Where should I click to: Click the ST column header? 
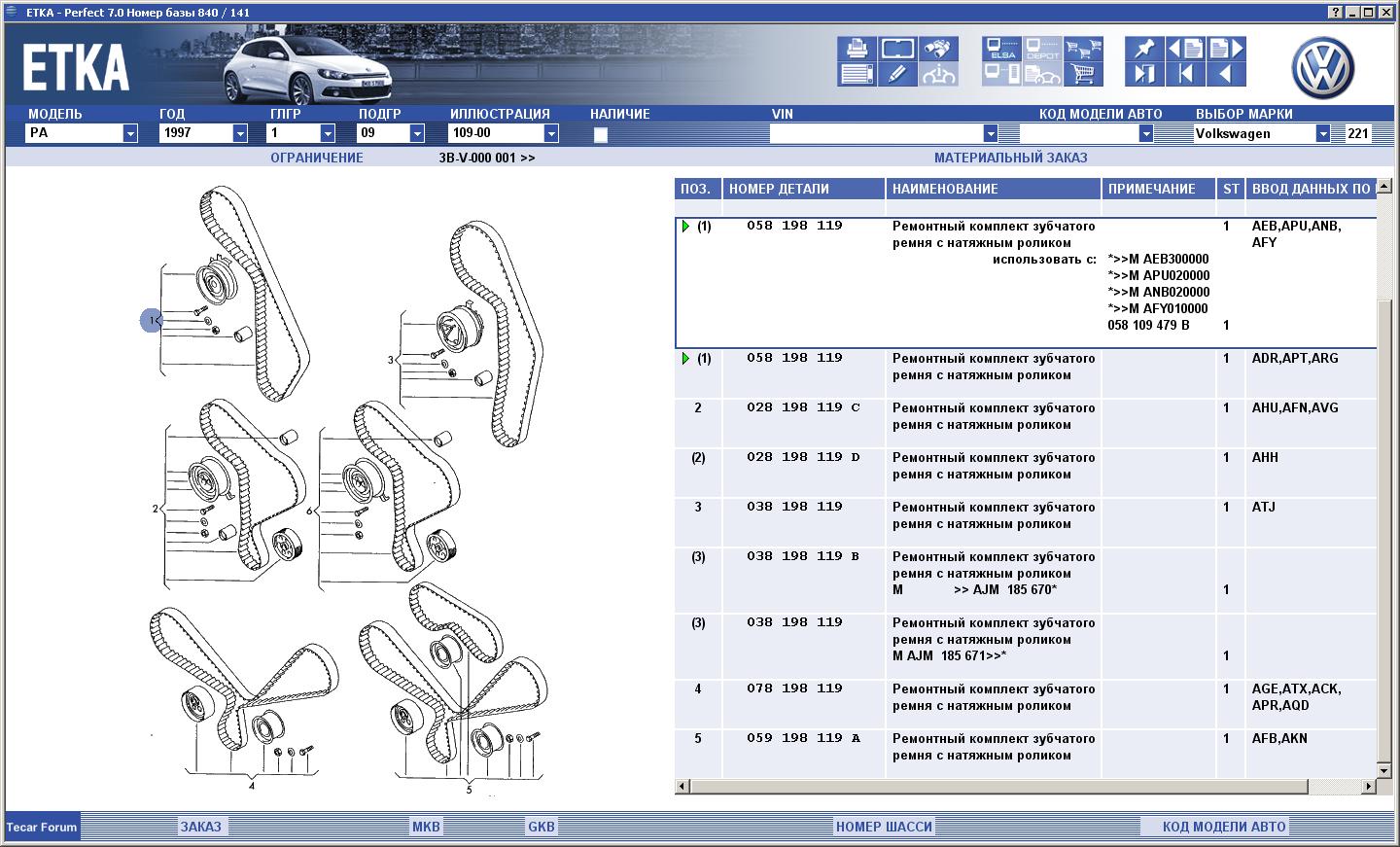coord(1231,189)
